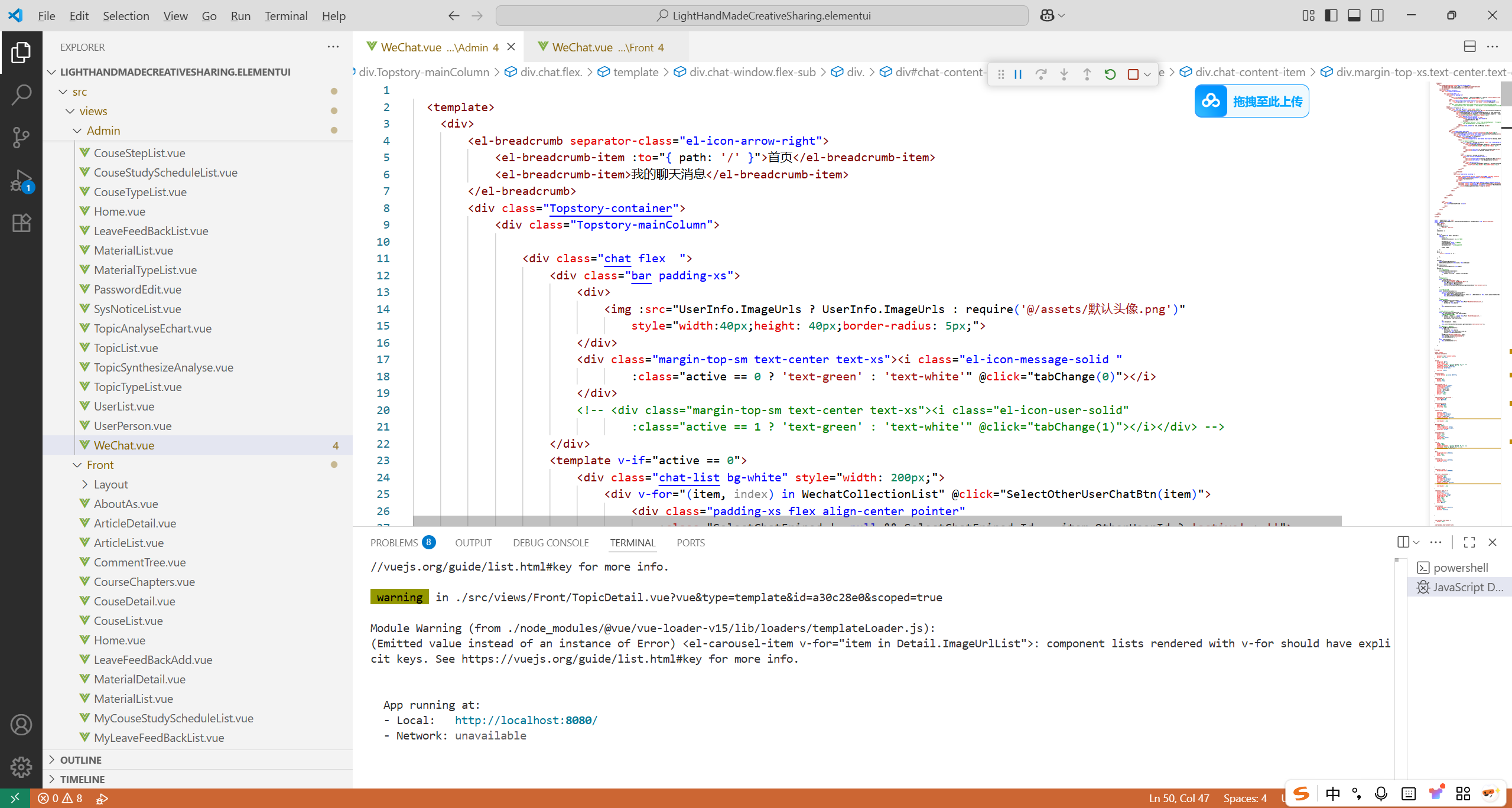
Task: Maximize the panel size
Action: click(x=1469, y=542)
